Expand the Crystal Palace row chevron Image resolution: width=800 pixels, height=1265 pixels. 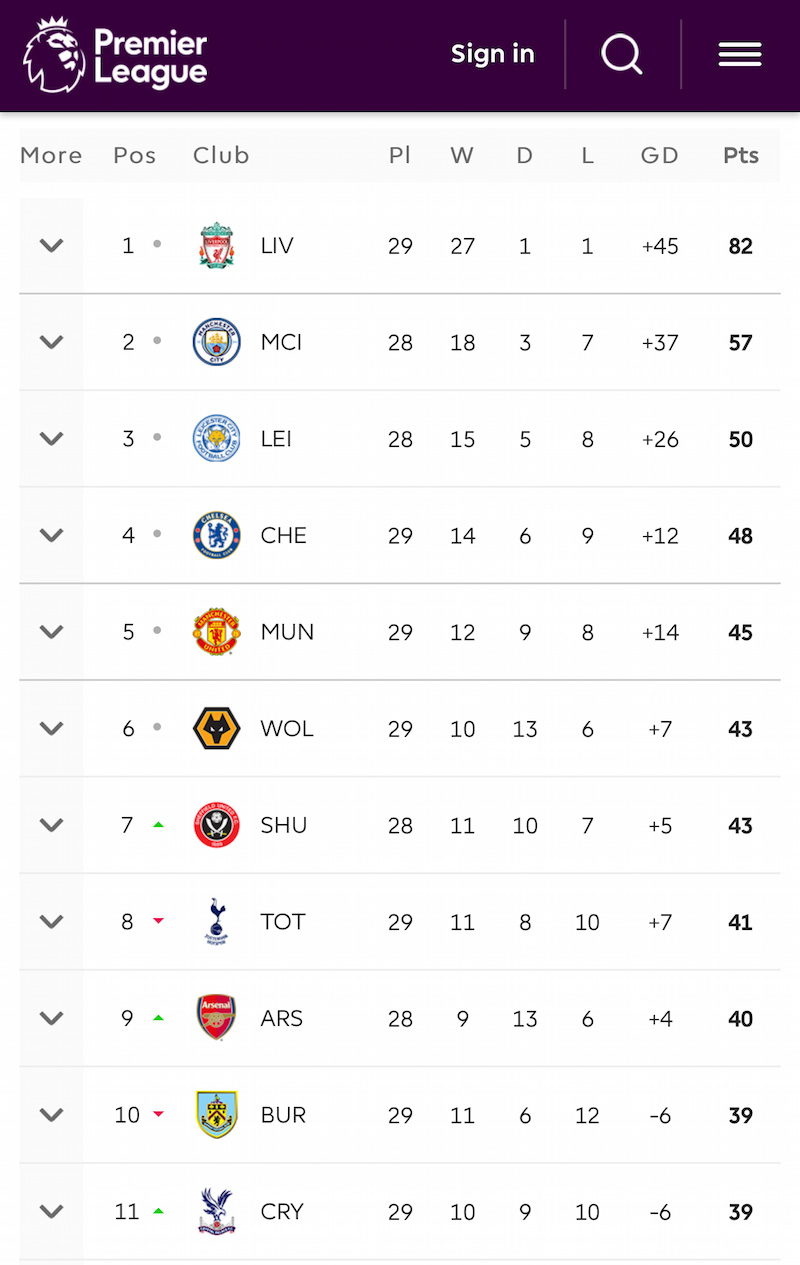point(52,1212)
